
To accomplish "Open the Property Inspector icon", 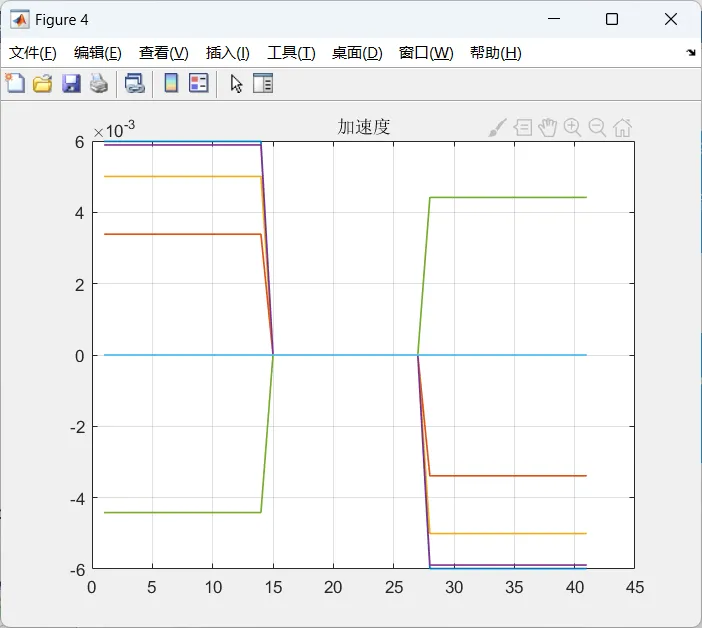I will [263, 83].
